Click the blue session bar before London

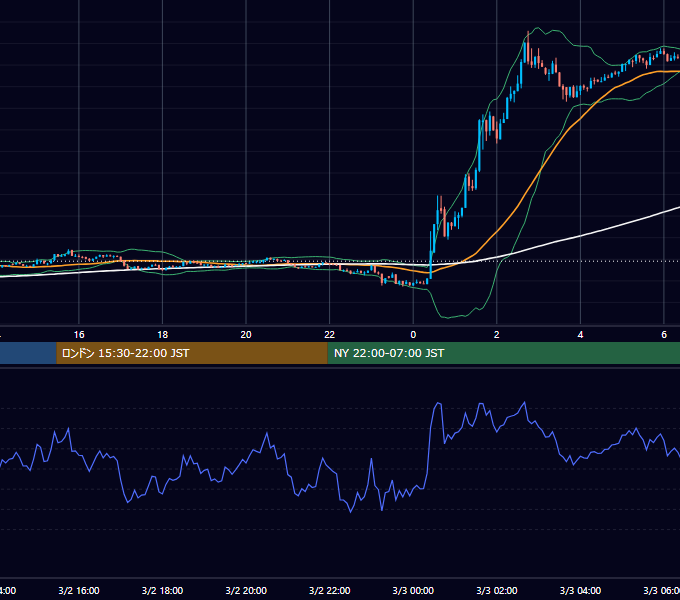(x=28, y=353)
